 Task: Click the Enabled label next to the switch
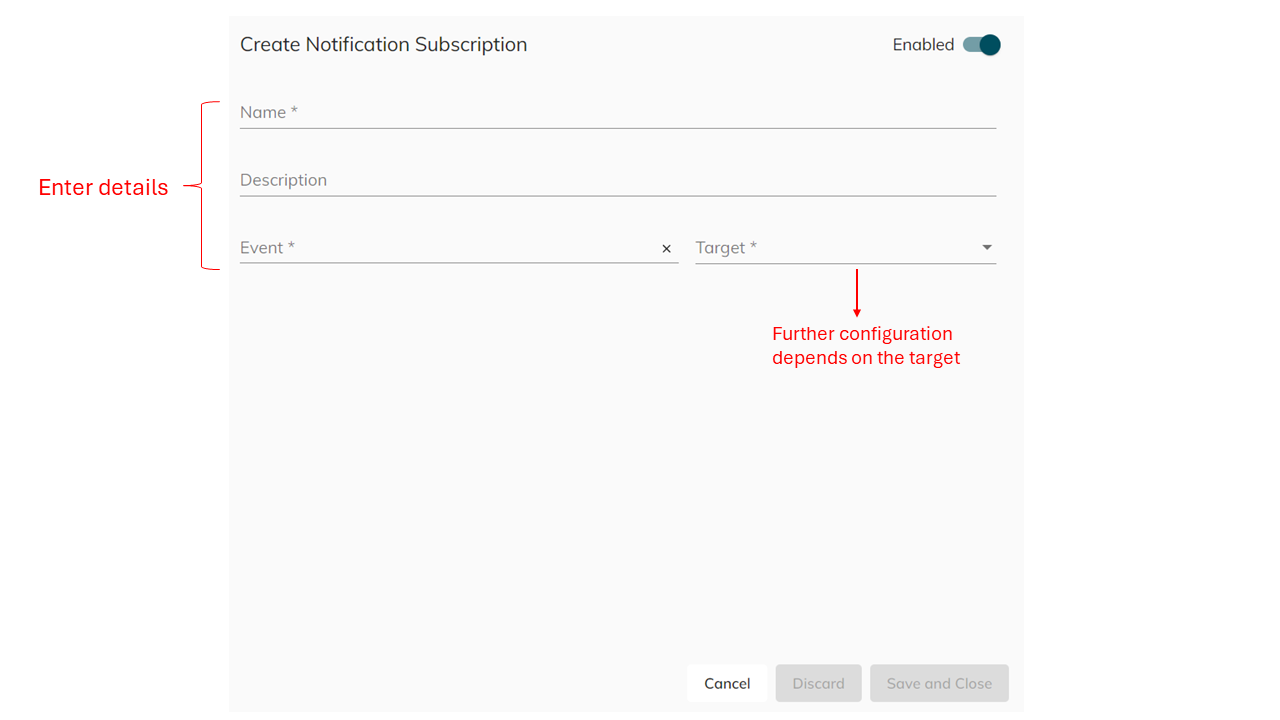click(922, 44)
